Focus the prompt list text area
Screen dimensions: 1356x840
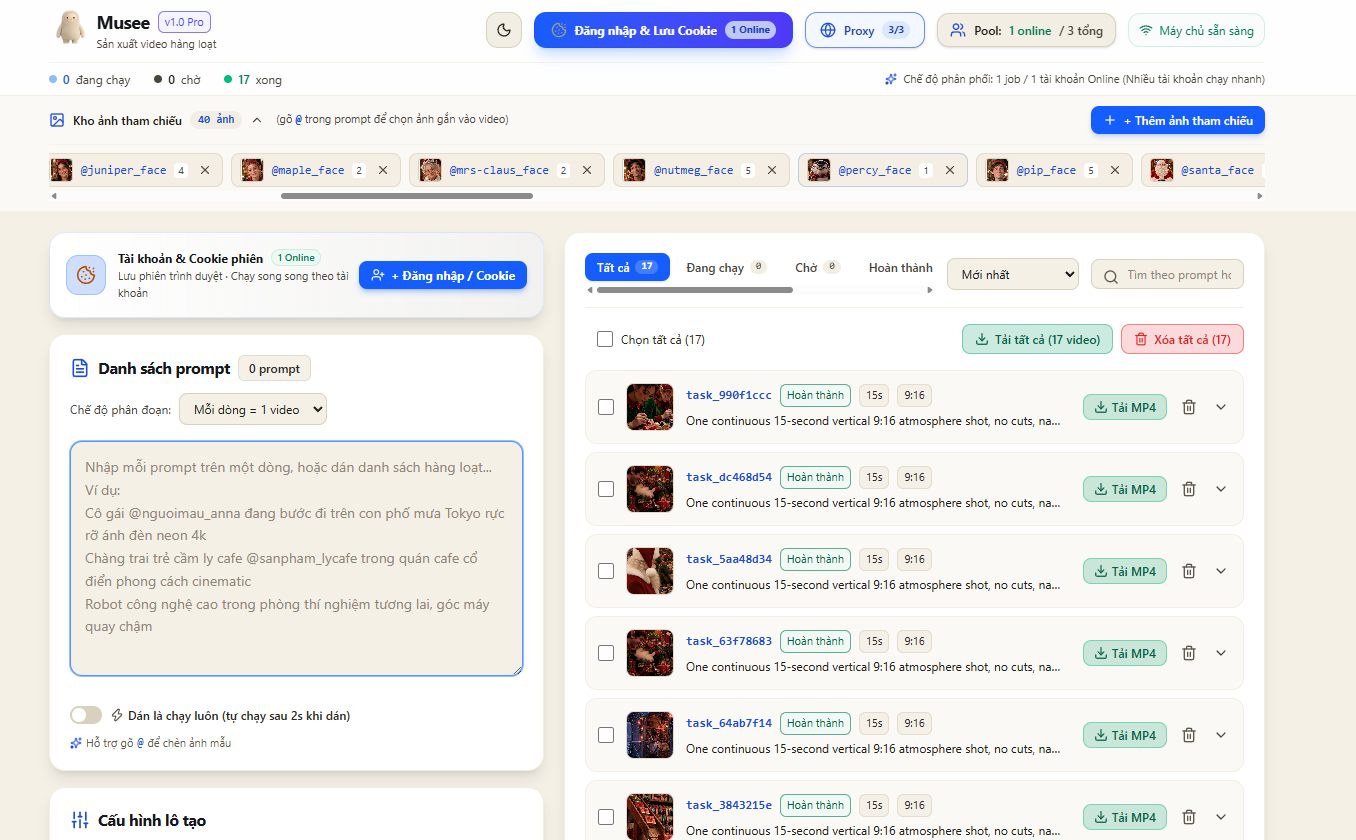(x=296, y=558)
